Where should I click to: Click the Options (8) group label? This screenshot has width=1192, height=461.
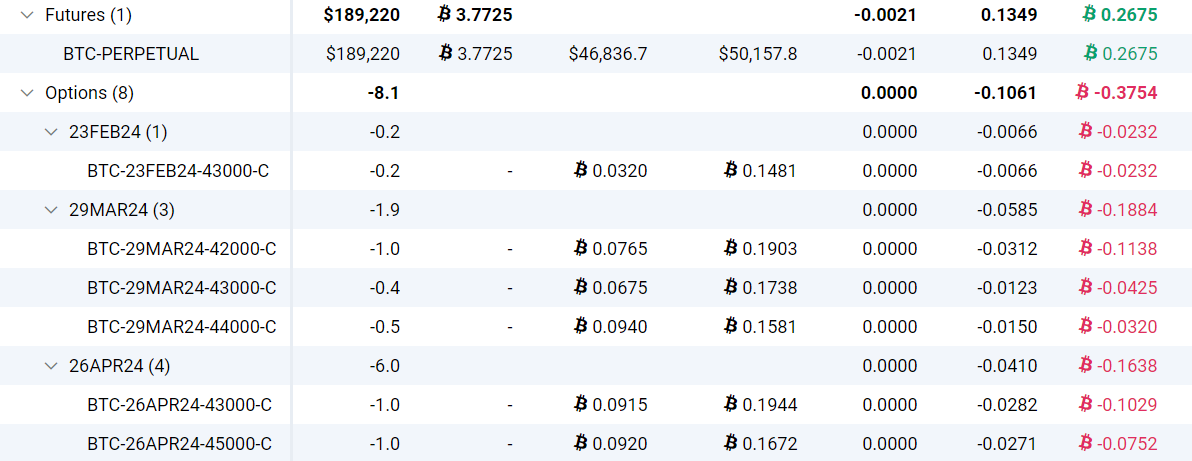90,93
